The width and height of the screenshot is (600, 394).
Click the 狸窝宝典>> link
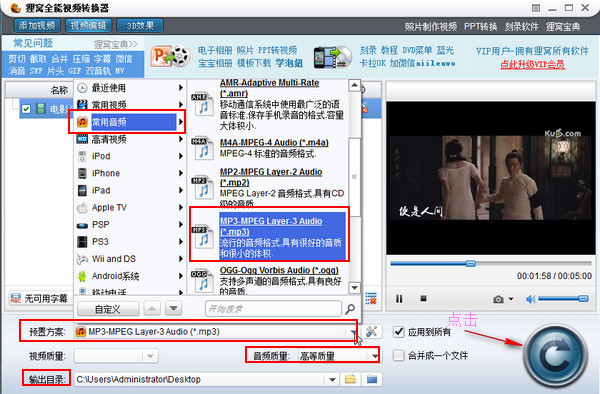tap(115, 44)
